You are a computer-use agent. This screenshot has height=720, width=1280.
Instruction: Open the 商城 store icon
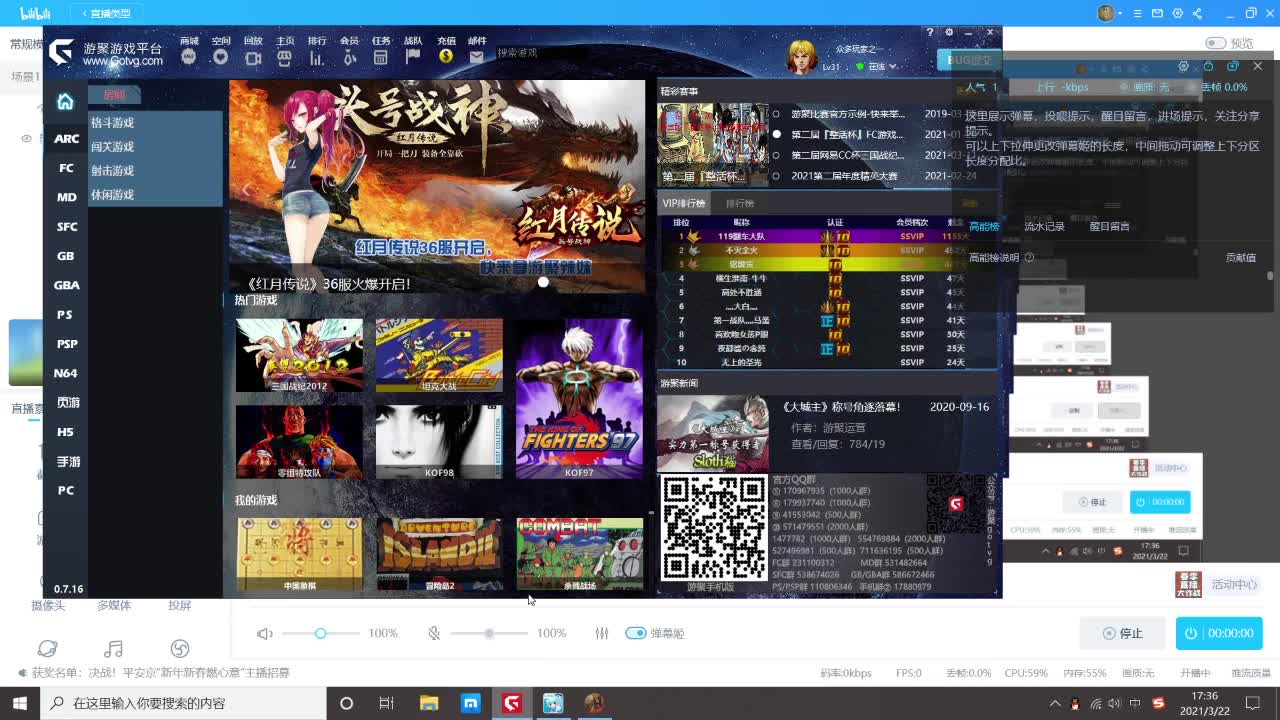tap(189, 57)
